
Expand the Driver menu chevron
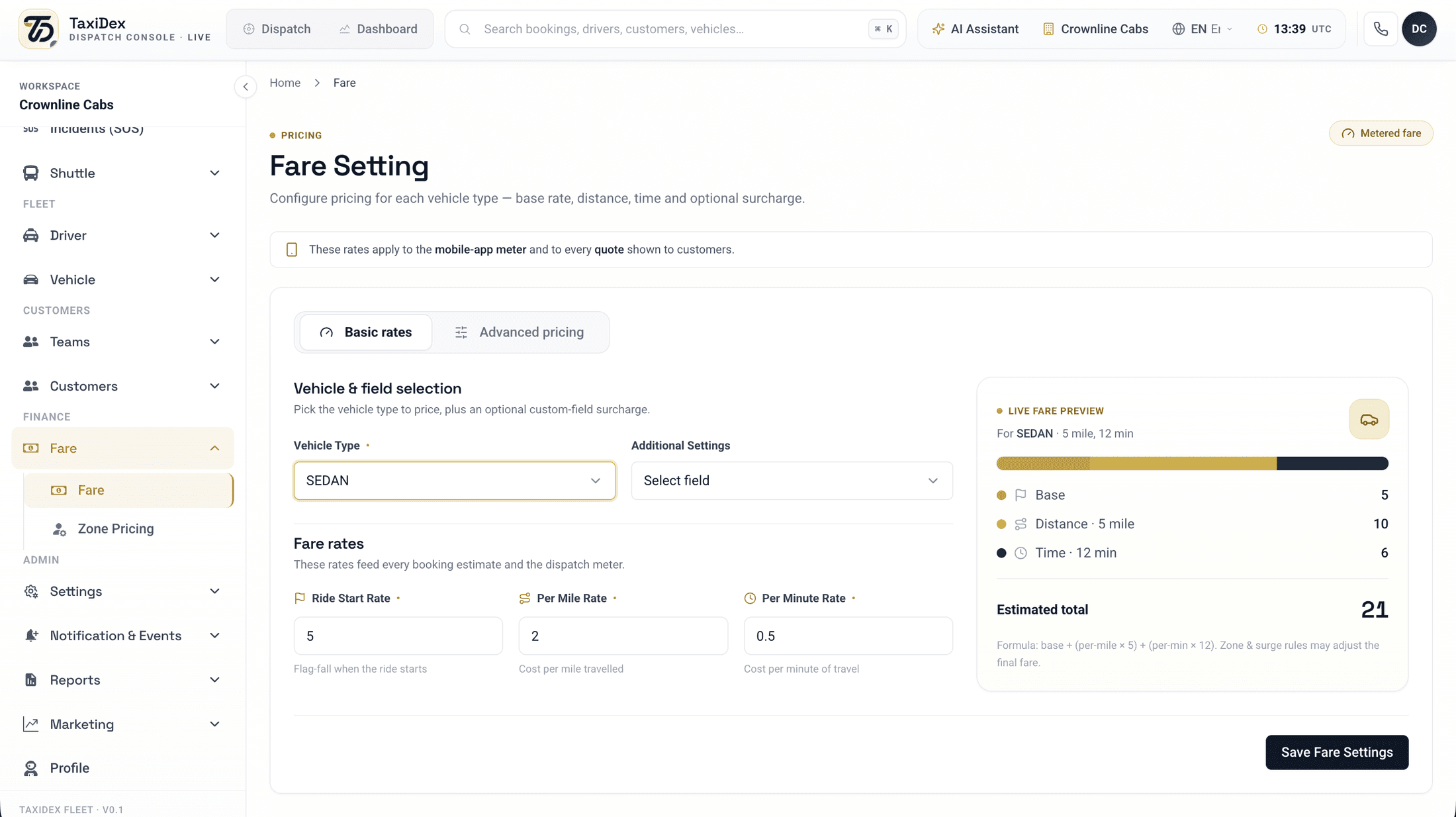pos(214,235)
